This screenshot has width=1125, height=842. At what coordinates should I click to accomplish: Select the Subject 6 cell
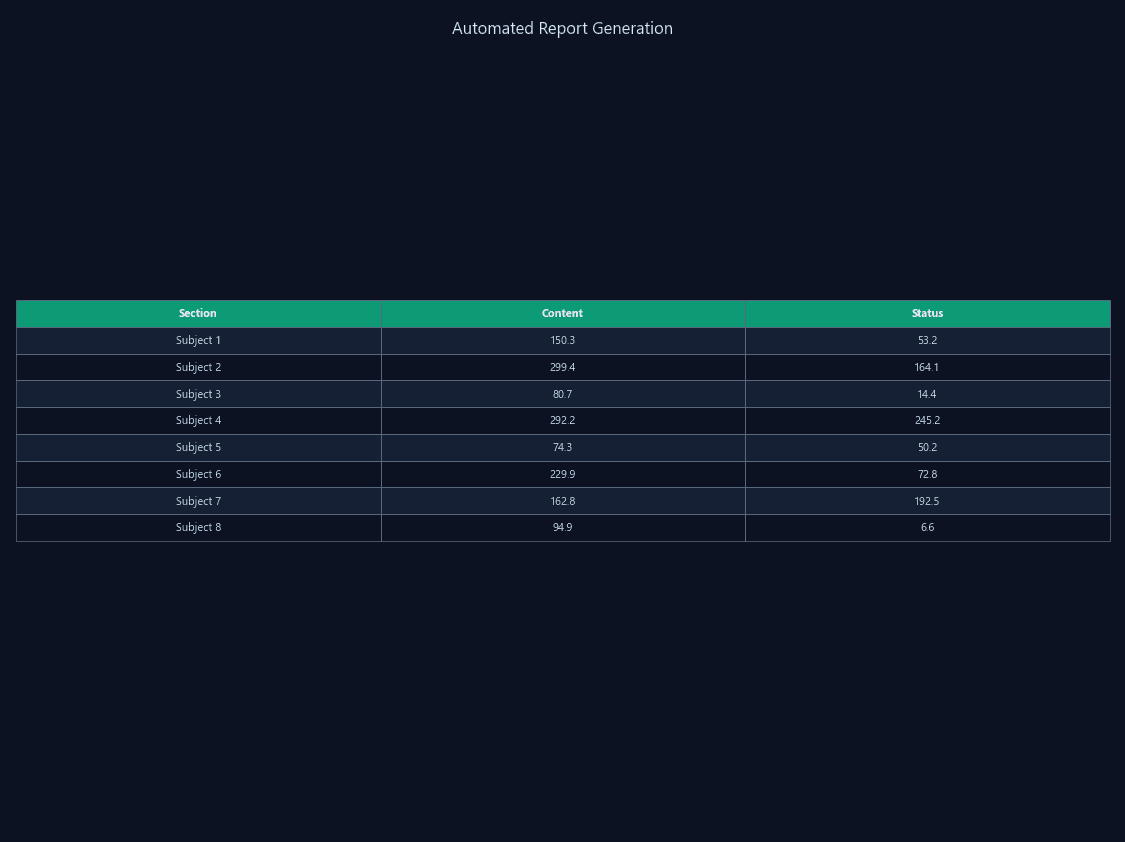click(199, 474)
